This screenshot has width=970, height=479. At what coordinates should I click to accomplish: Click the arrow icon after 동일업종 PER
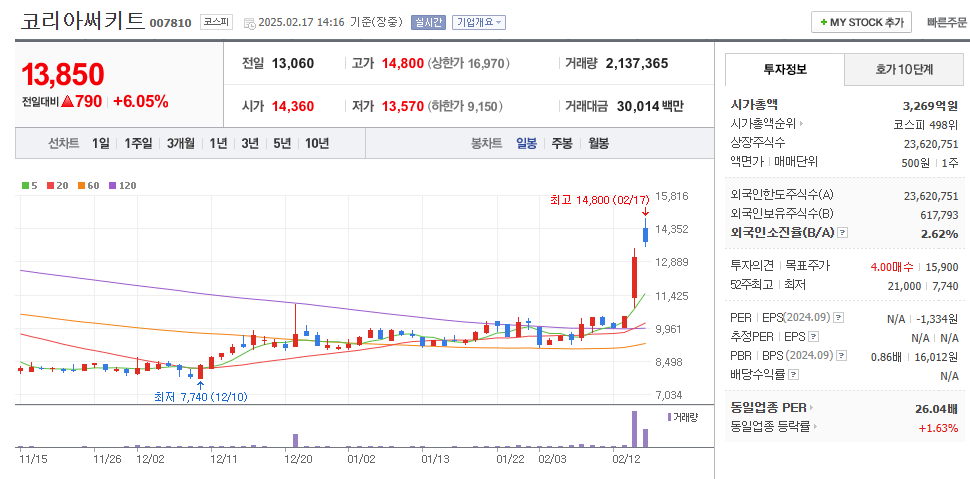tap(812, 408)
